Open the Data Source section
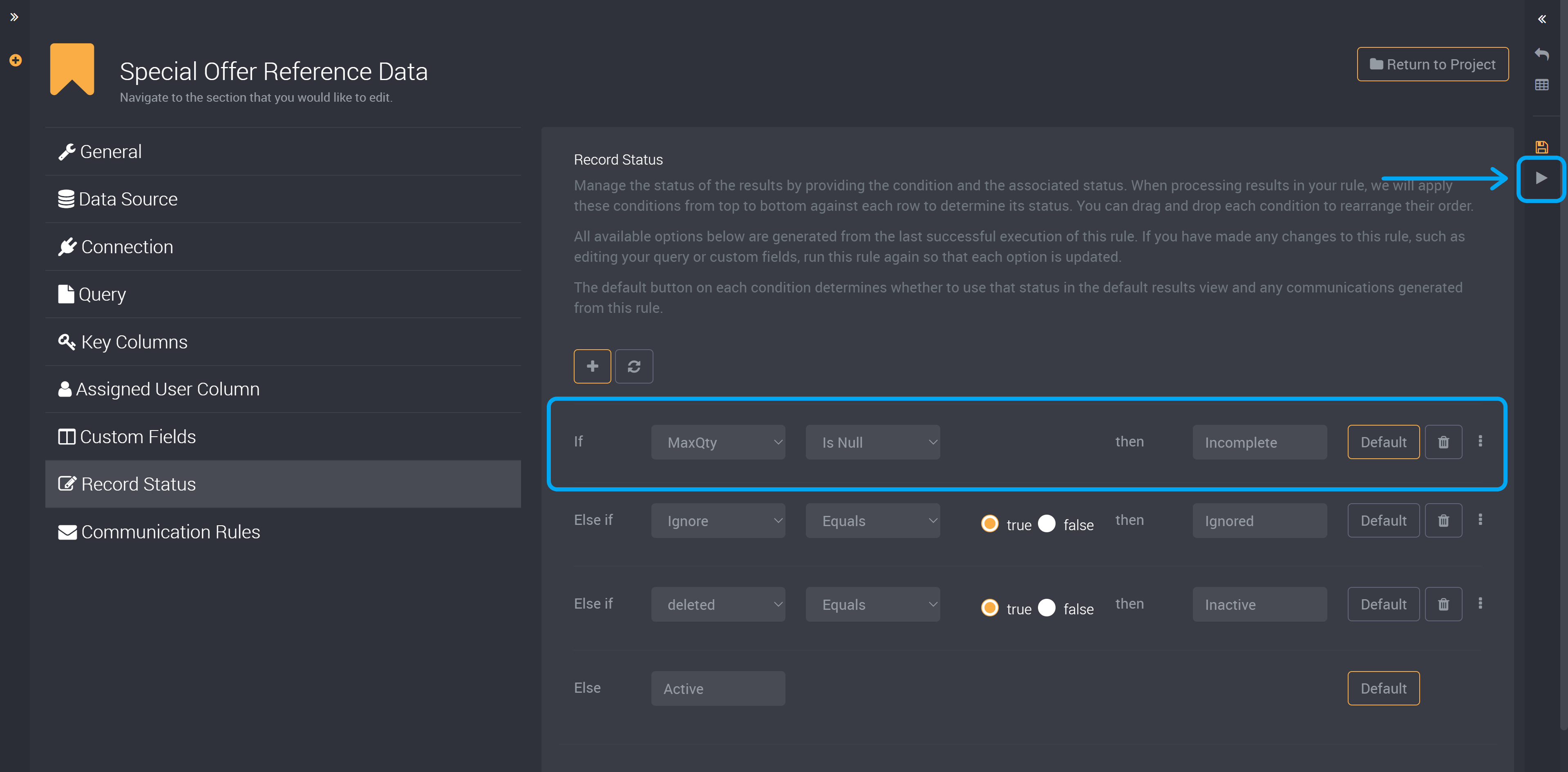 pos(283,199)
